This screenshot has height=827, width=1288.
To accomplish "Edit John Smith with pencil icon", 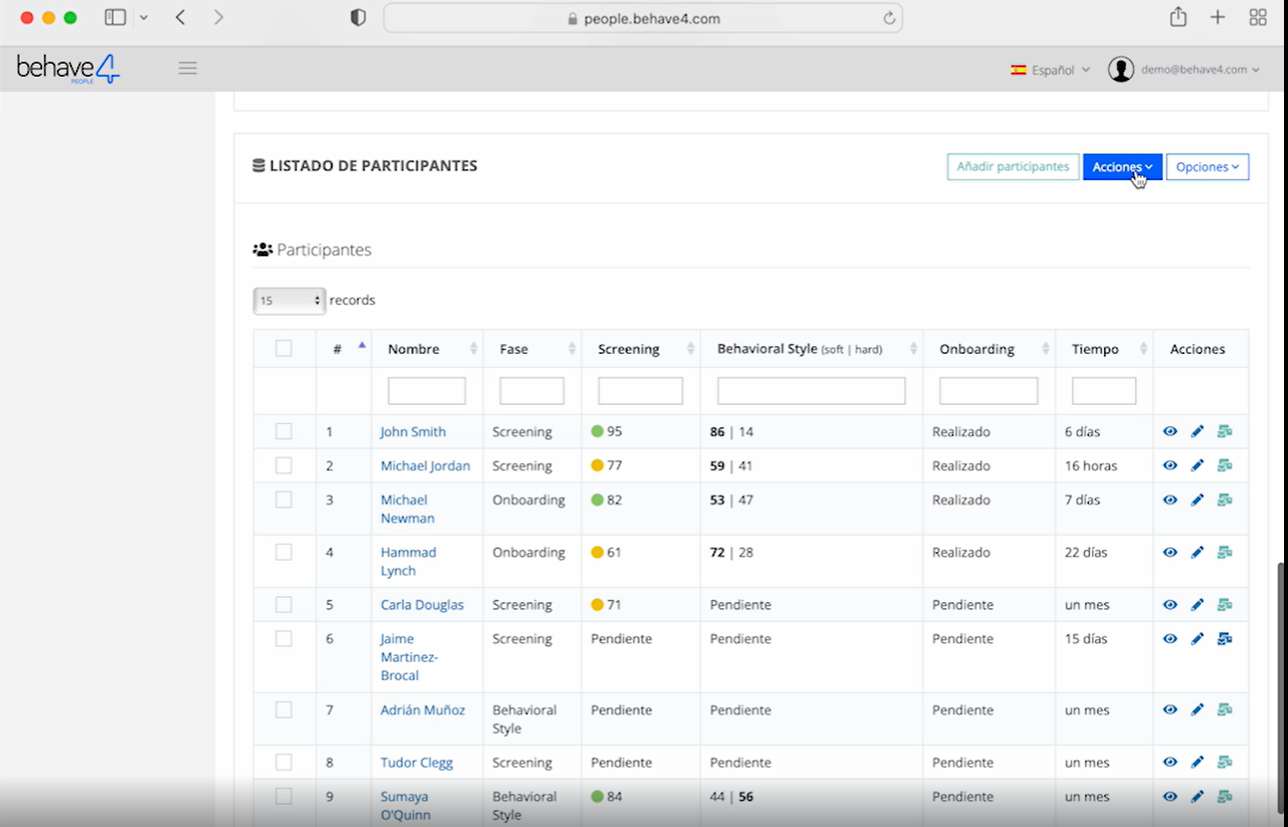I will [x=1197, y=431].
